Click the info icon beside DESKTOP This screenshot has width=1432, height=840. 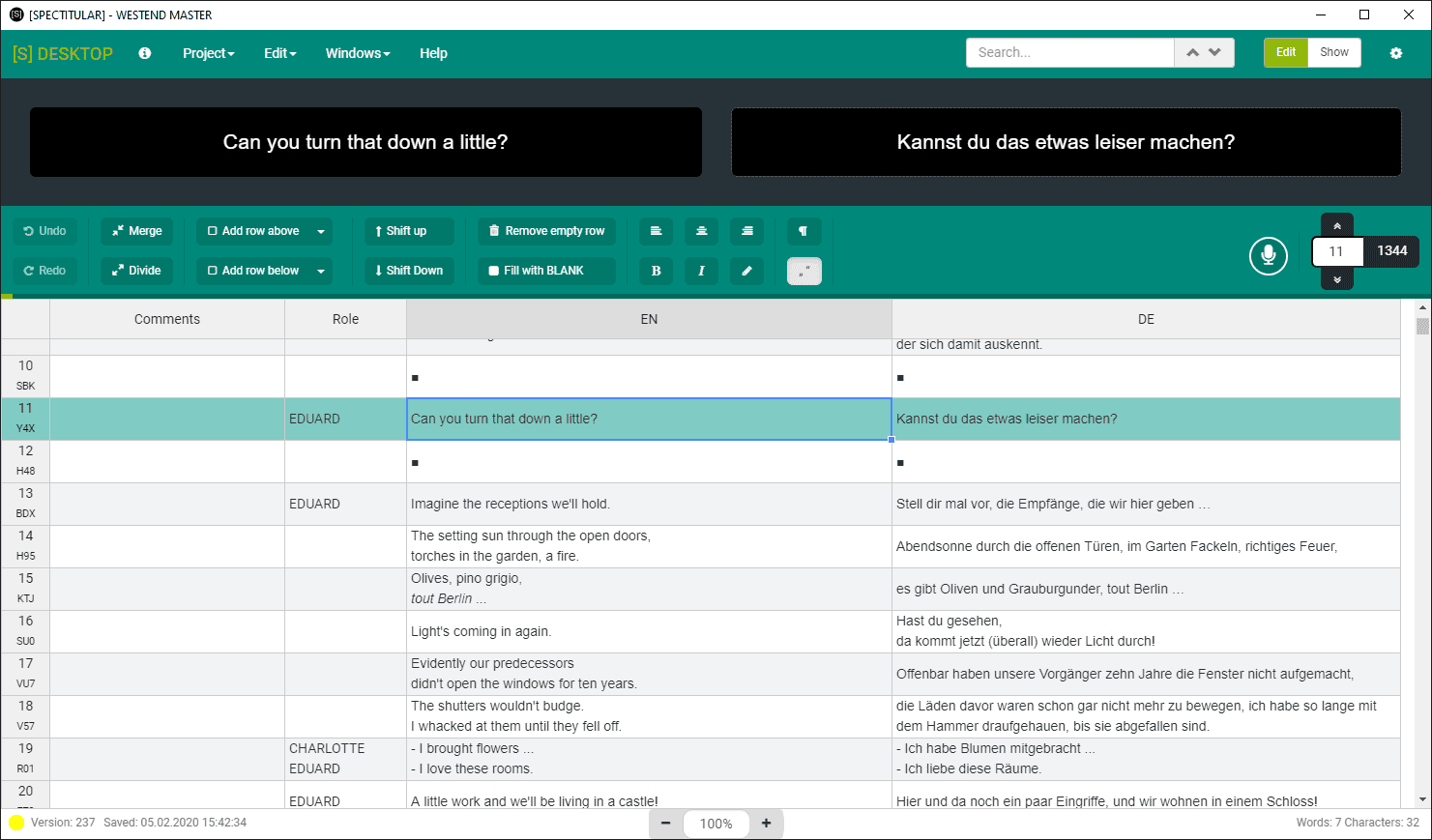145,53
